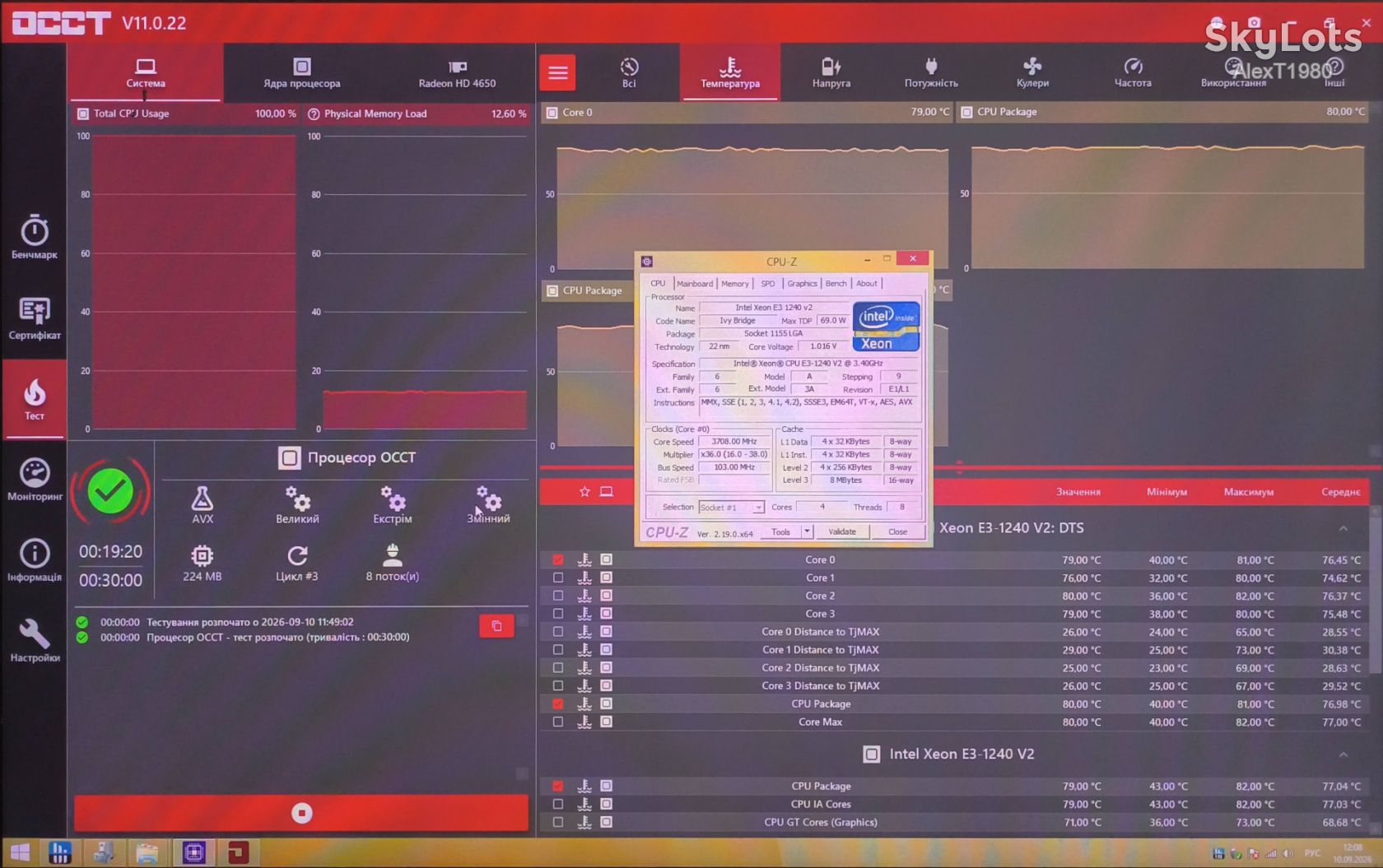Open the Частота sensor tab
1383x868 pixels.
1133,72
